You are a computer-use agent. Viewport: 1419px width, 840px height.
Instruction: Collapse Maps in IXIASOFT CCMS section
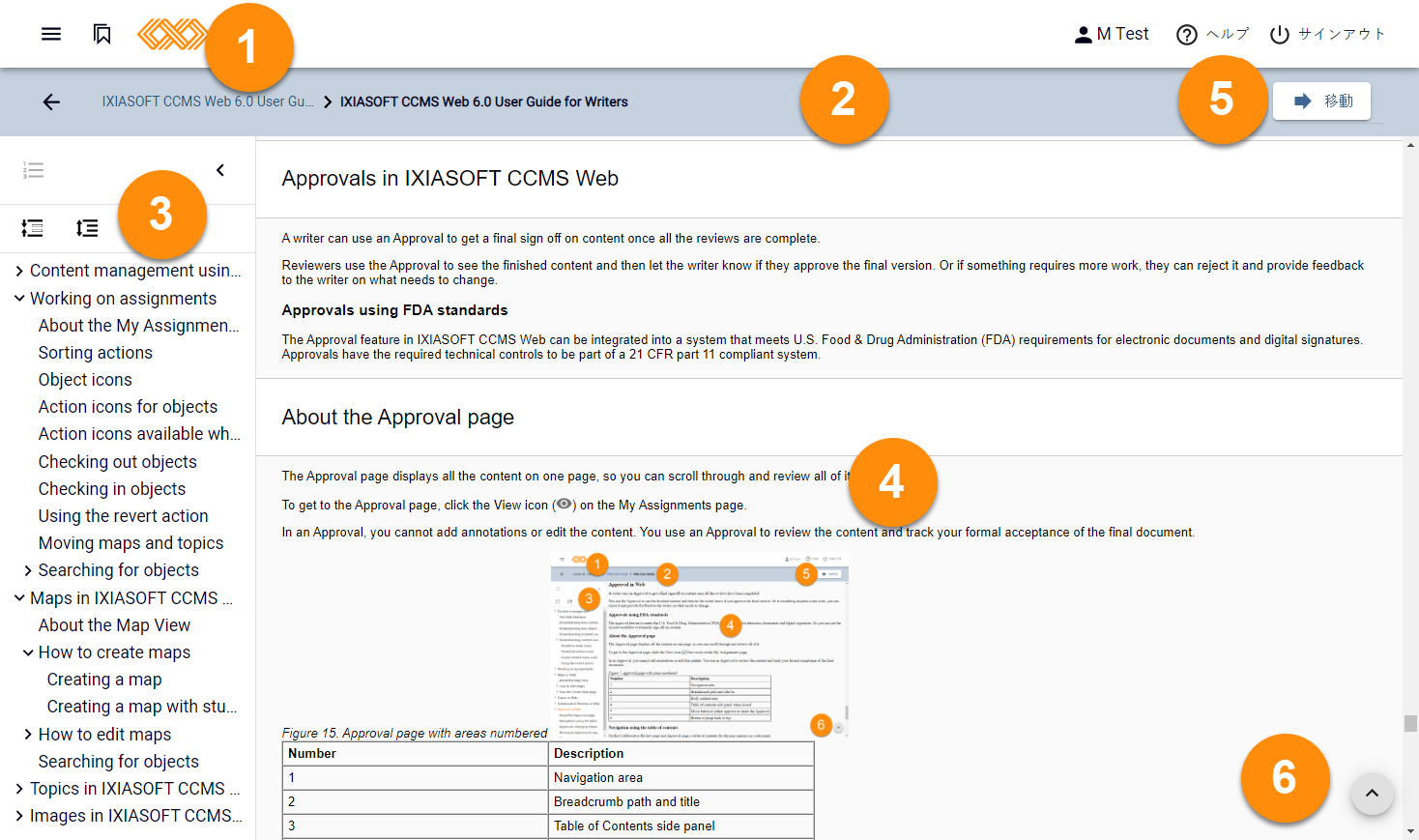click(x=19, y=598)
